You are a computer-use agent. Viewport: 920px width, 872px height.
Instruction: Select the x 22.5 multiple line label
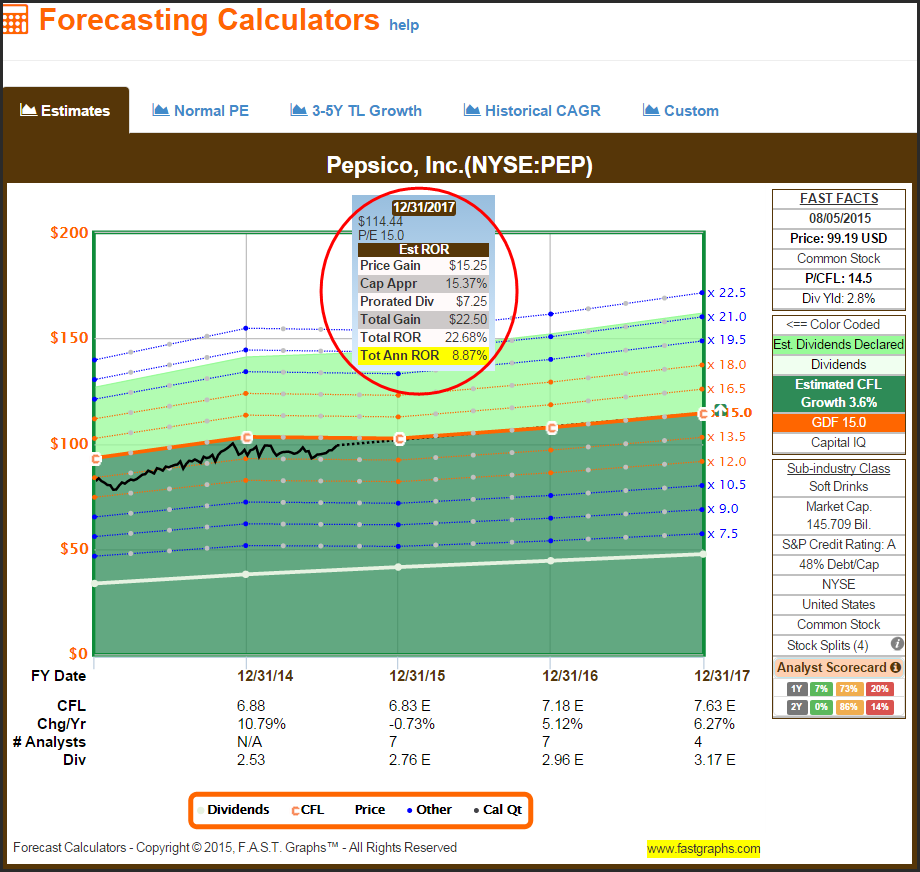(727, 293)
